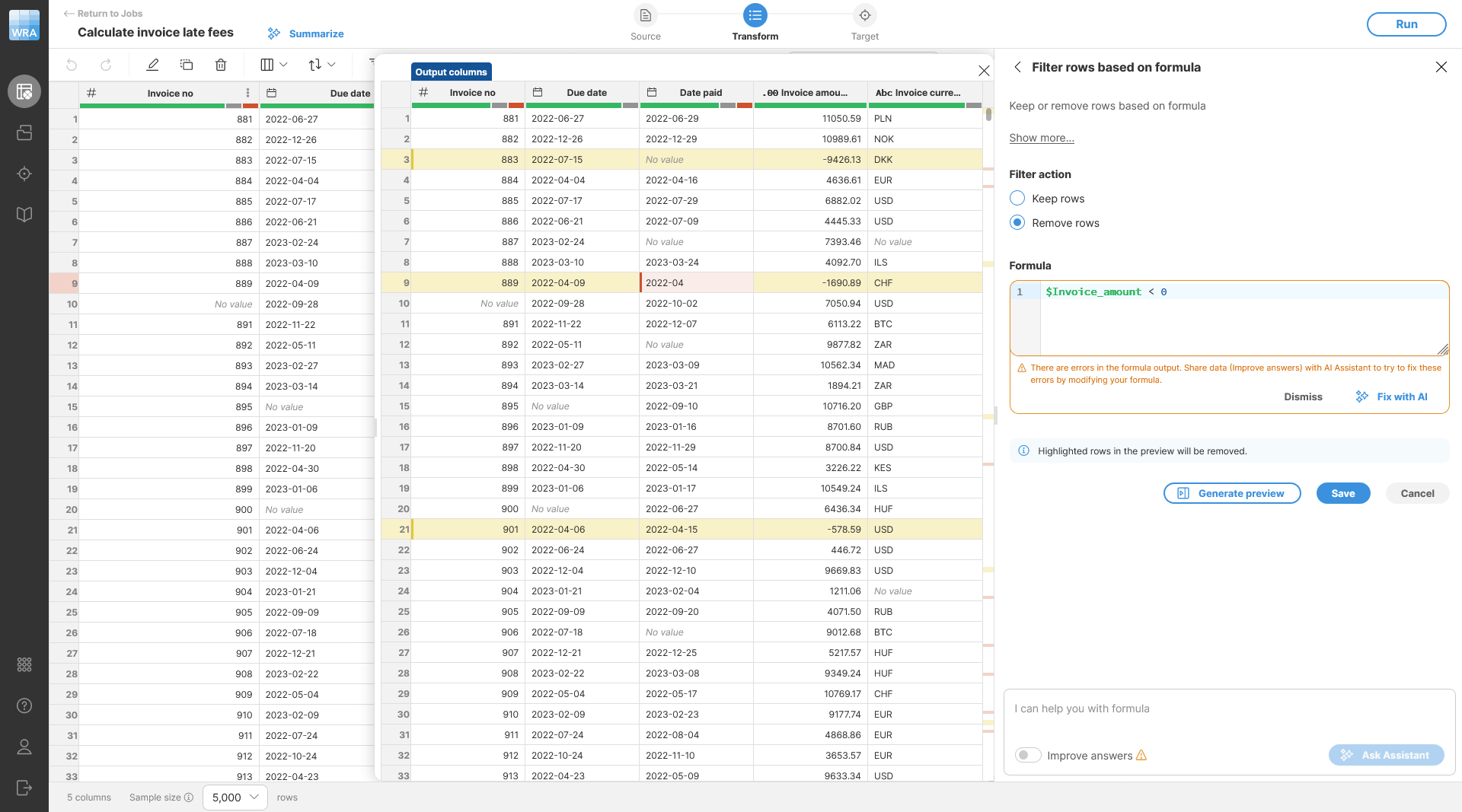
Task: Select the Keep rows option
Action: 1017,199
